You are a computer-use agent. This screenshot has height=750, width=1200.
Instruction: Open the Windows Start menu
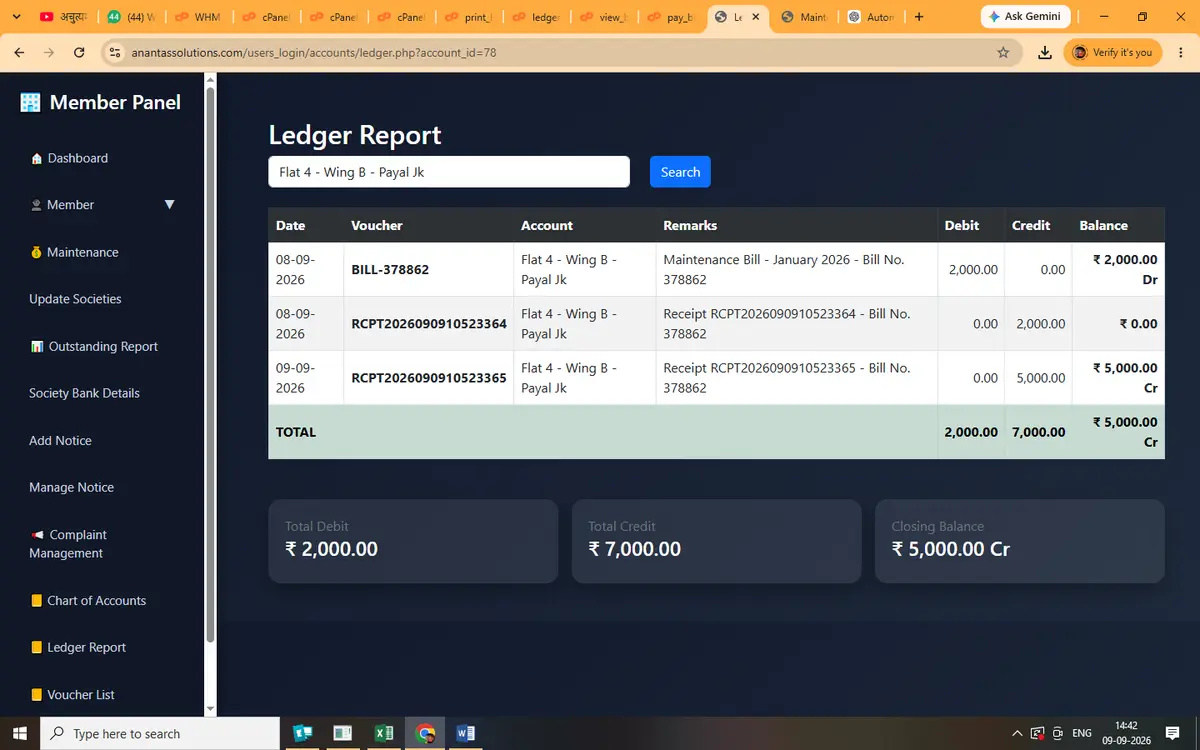tap(20, 733)
